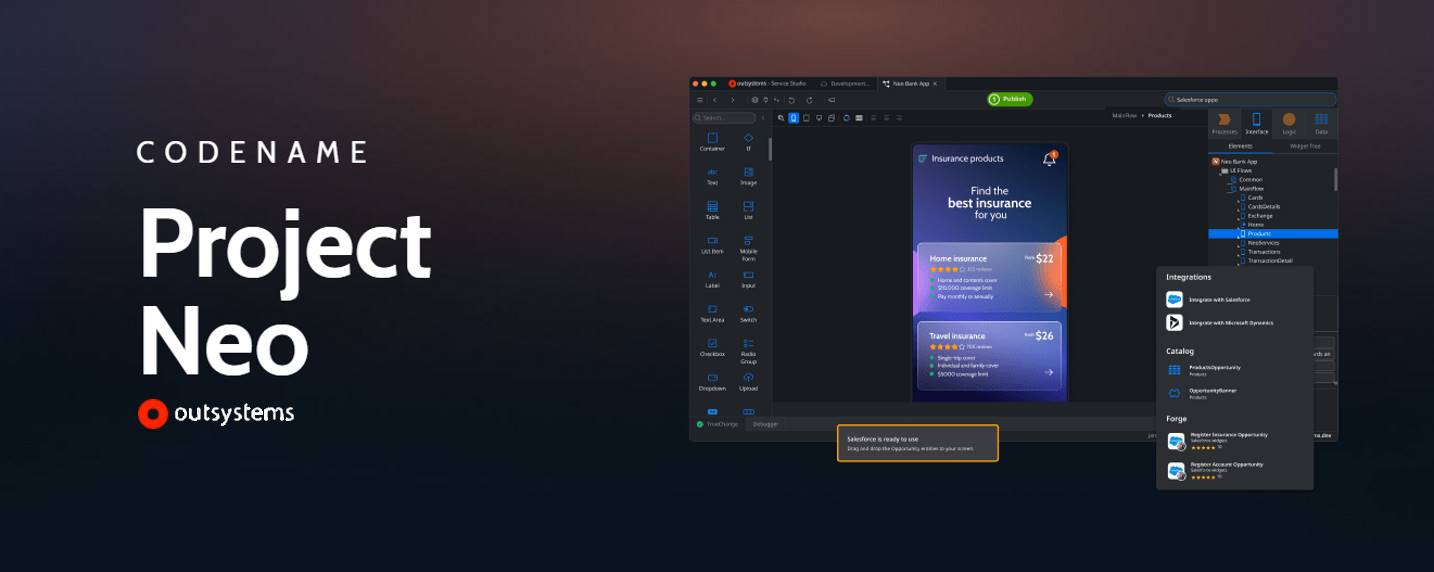The image size is (1434, 572).
Task: Open the Debugger tab at the bottom
Action: pos(766,424)
